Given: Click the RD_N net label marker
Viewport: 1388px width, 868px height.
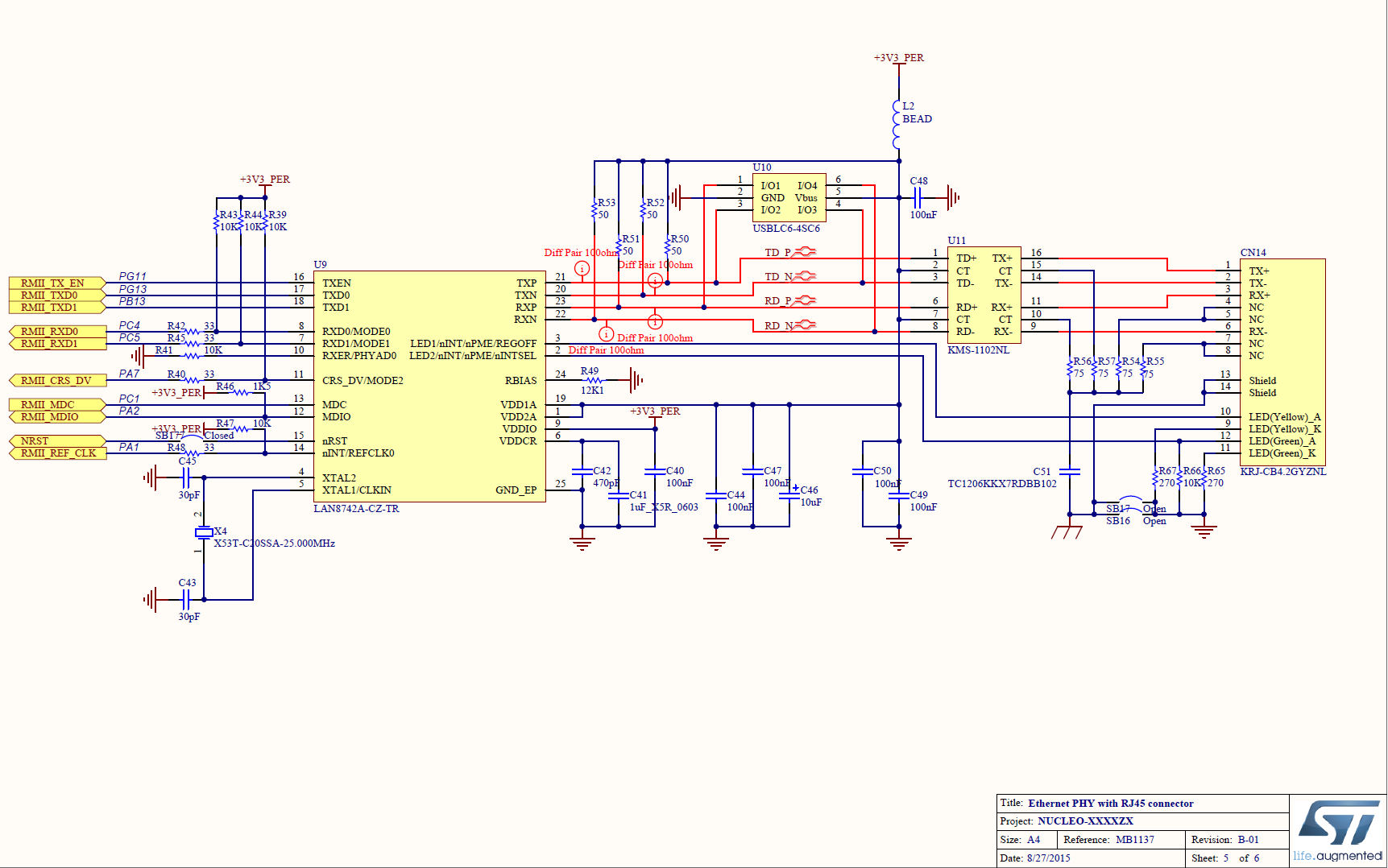Looking at the screenshot, I should 804,325.
